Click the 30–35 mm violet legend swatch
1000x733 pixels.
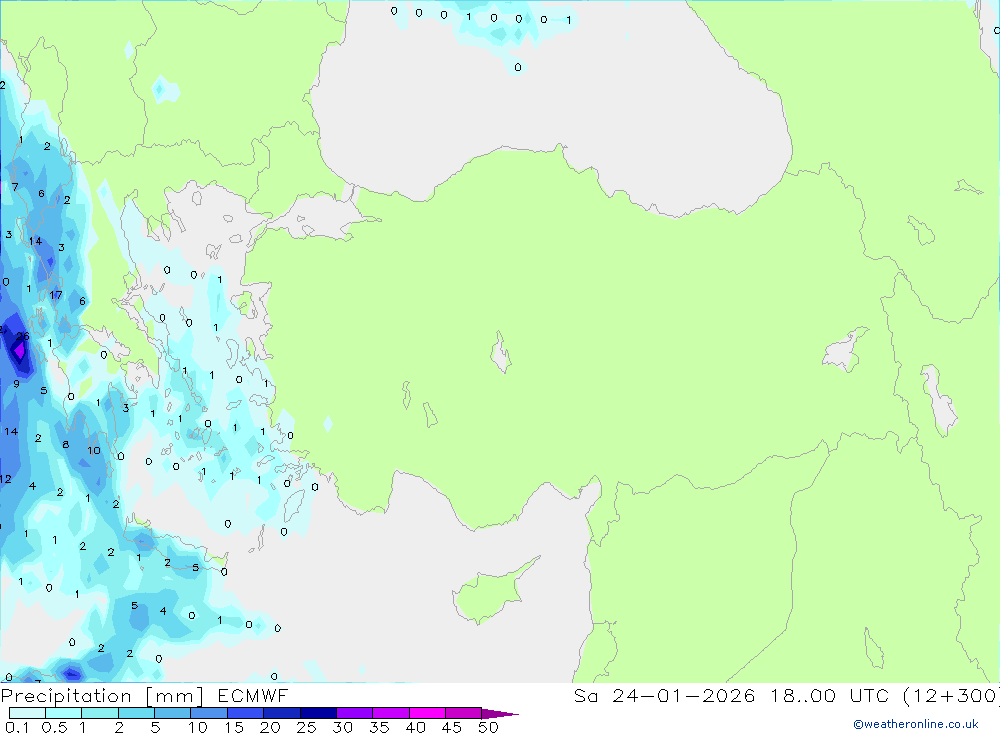tap(355, 713)
